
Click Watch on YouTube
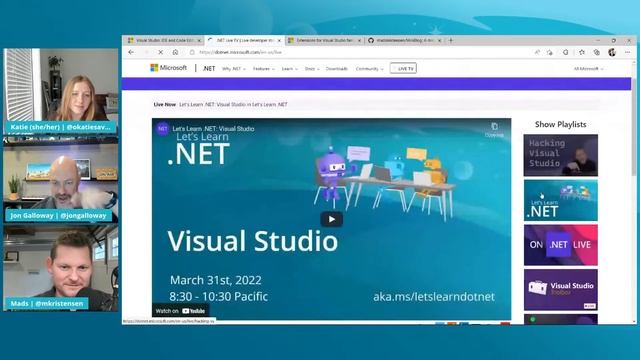coord(180,311)
